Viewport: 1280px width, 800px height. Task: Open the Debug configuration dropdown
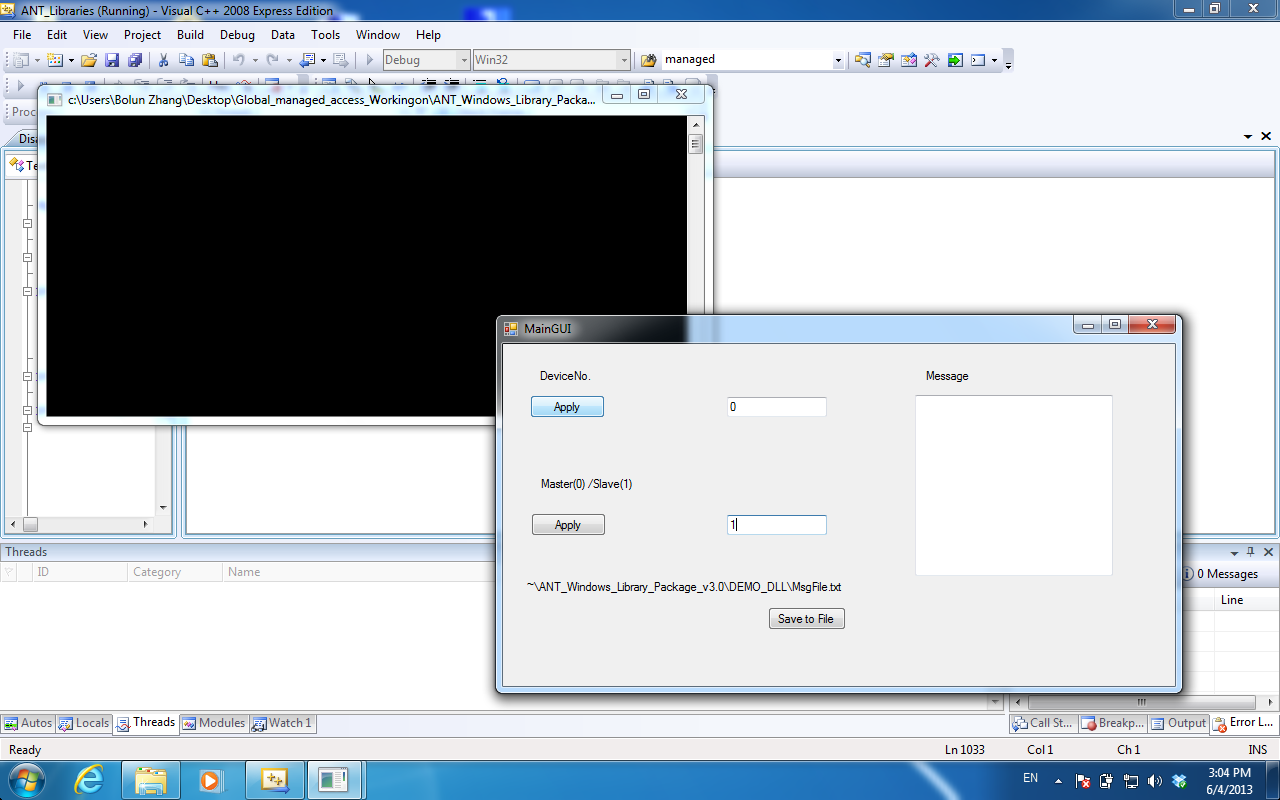click(x=464, y=60)
